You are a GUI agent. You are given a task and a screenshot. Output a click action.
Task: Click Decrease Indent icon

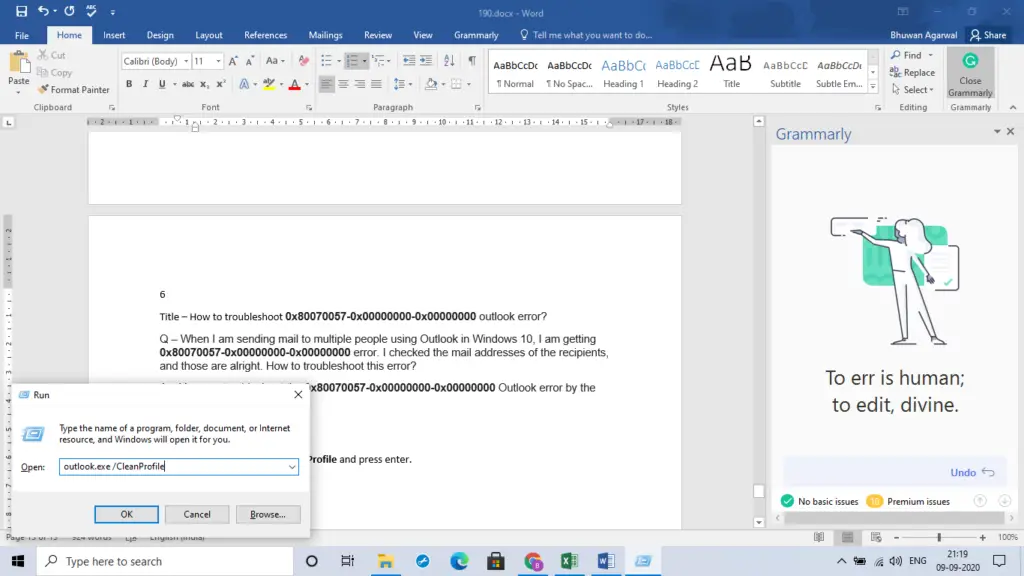[409, 61]
